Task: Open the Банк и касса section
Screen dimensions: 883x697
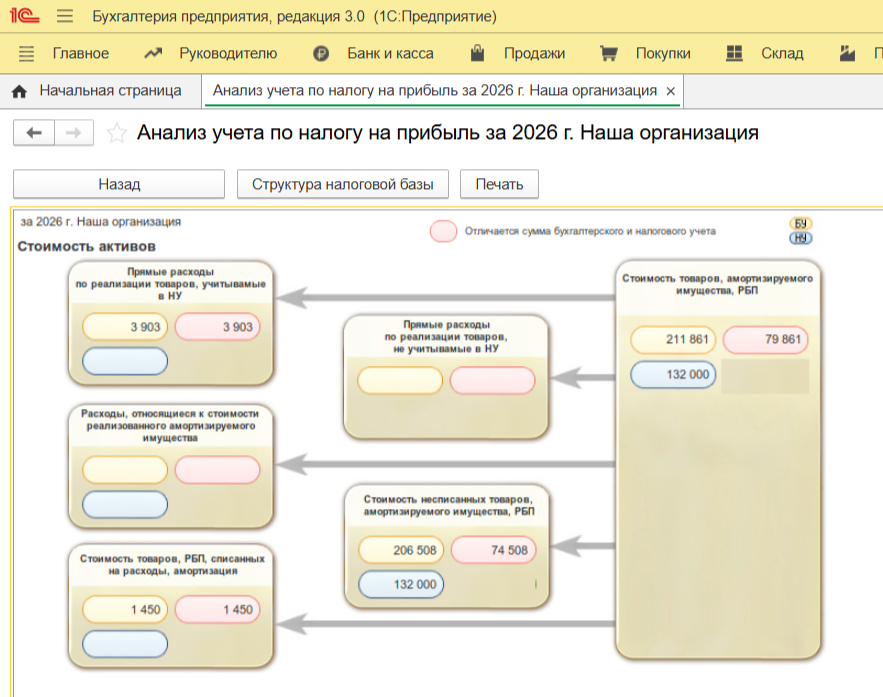Action: tap(390, 53)
